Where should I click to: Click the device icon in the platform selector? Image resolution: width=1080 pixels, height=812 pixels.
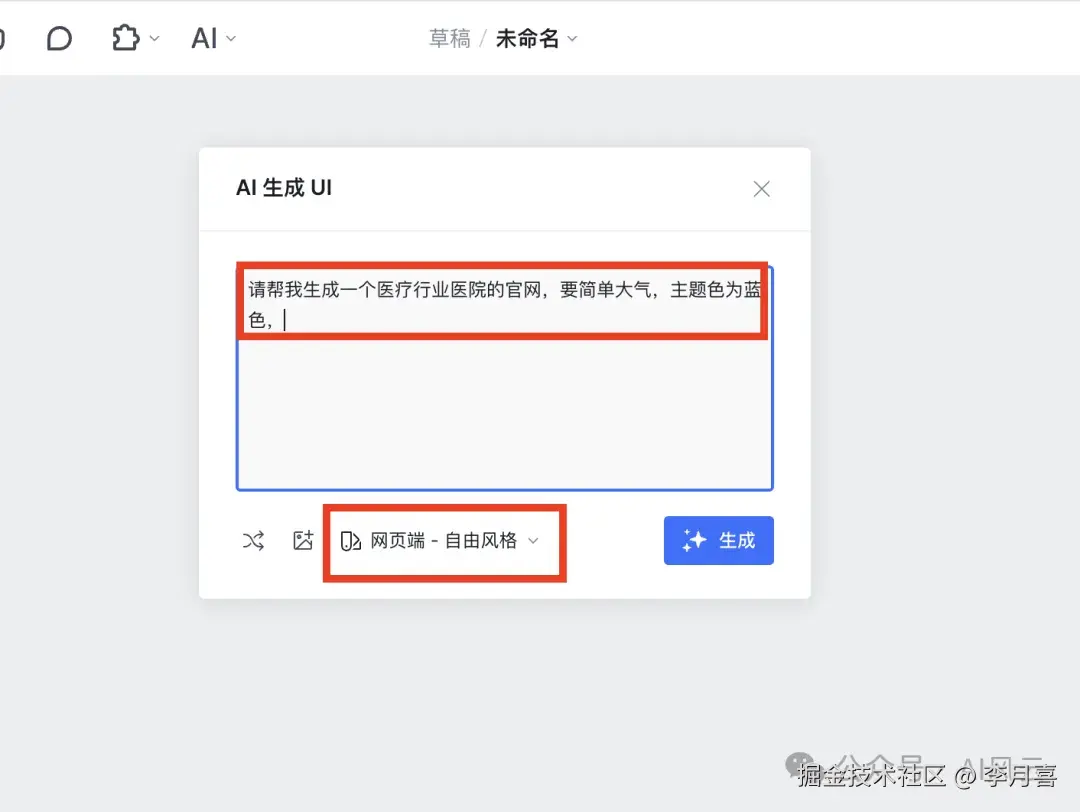(352, 540)
